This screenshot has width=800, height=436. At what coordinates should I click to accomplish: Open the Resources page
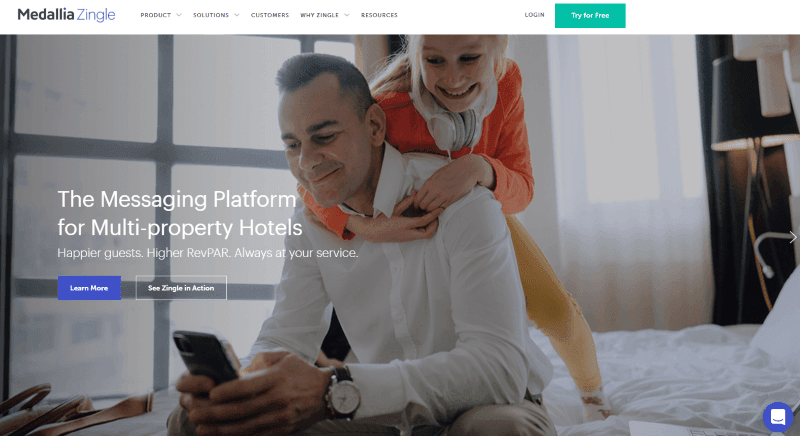click(379, 15)
